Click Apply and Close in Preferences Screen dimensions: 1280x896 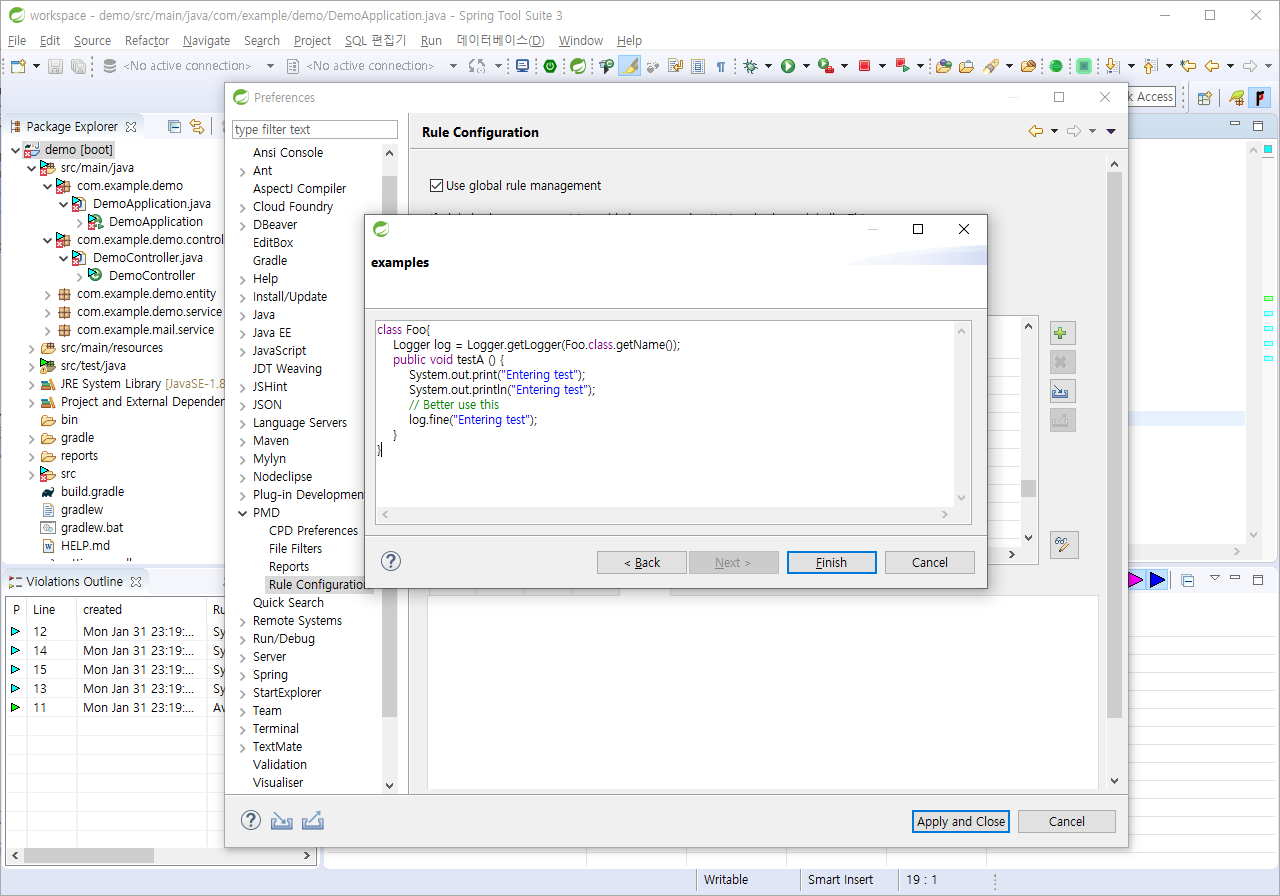(x=962, y=821)
